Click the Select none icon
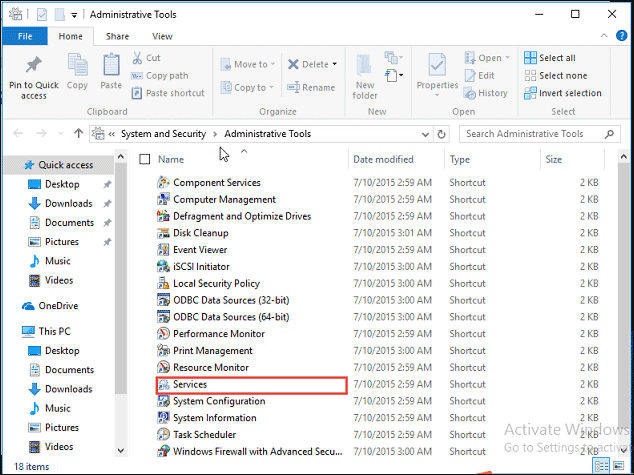This screenshot has height=475, width=634. [x=530, y=76]
